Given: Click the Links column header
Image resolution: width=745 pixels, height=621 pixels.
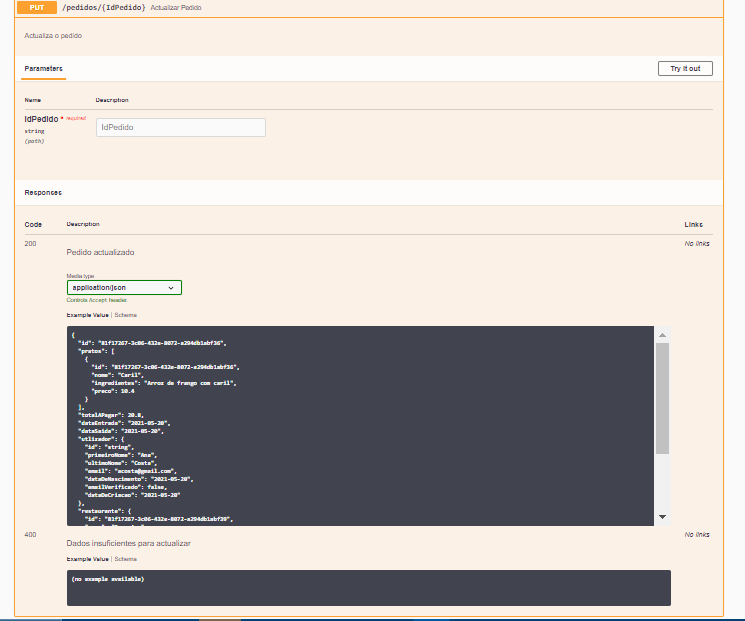Looking at the screenshot, I should tap(694, 224).
